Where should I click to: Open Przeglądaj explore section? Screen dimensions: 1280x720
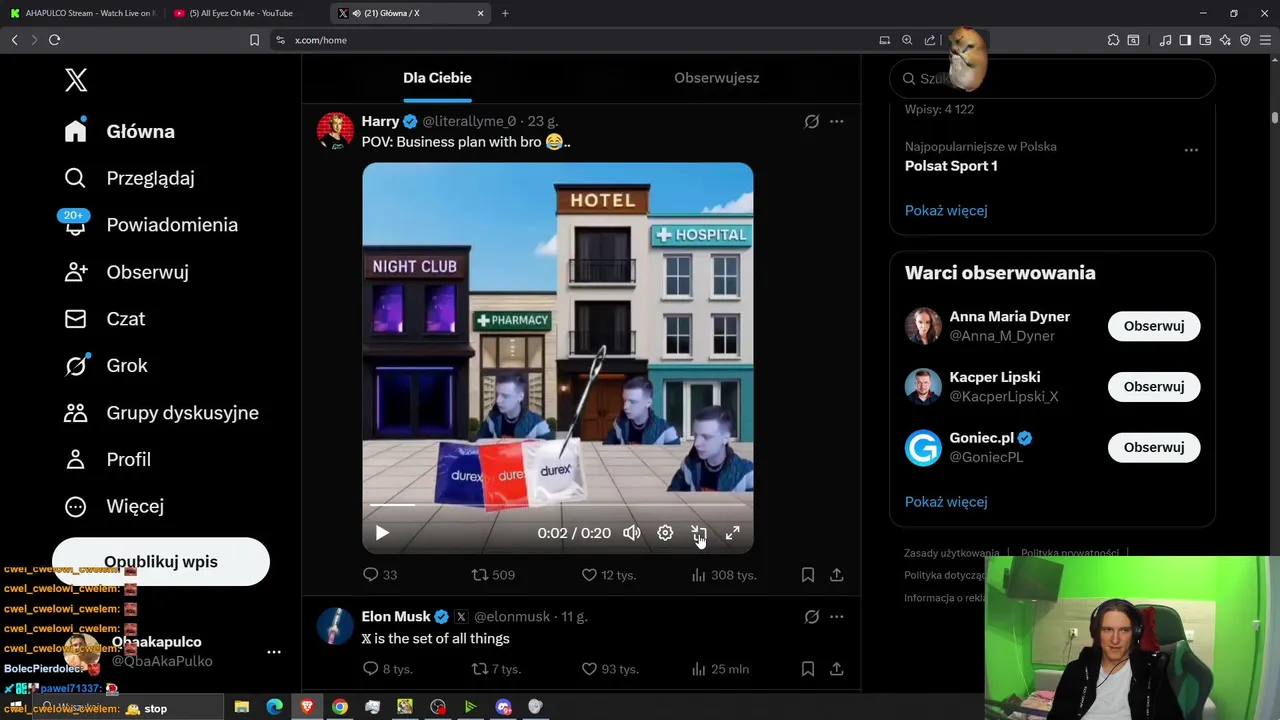[x=129, y=178]
